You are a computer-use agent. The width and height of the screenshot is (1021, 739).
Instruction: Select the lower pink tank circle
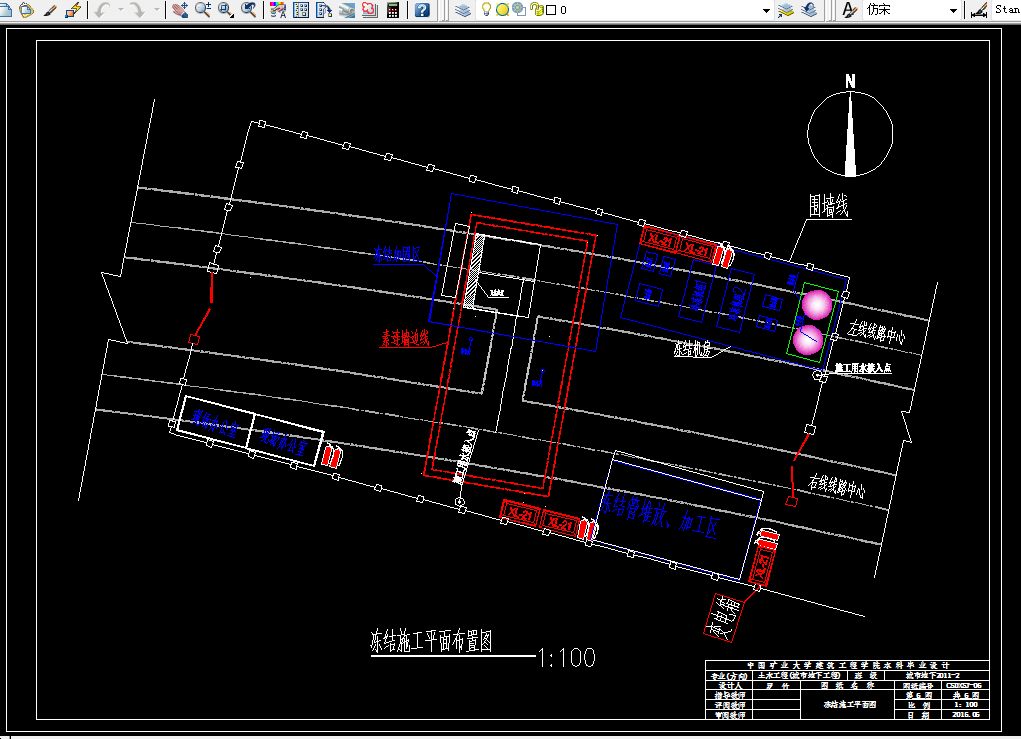808,339
